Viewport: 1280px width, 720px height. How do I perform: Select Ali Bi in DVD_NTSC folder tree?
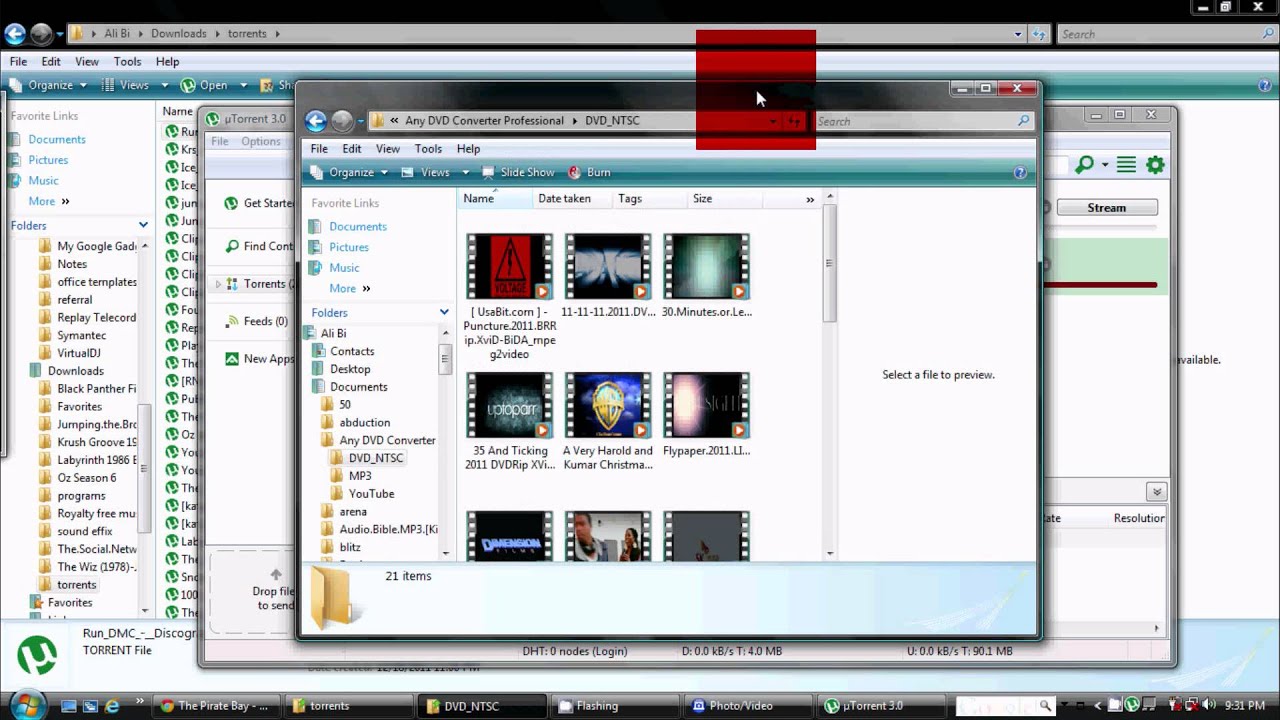[x=333, y=334]
